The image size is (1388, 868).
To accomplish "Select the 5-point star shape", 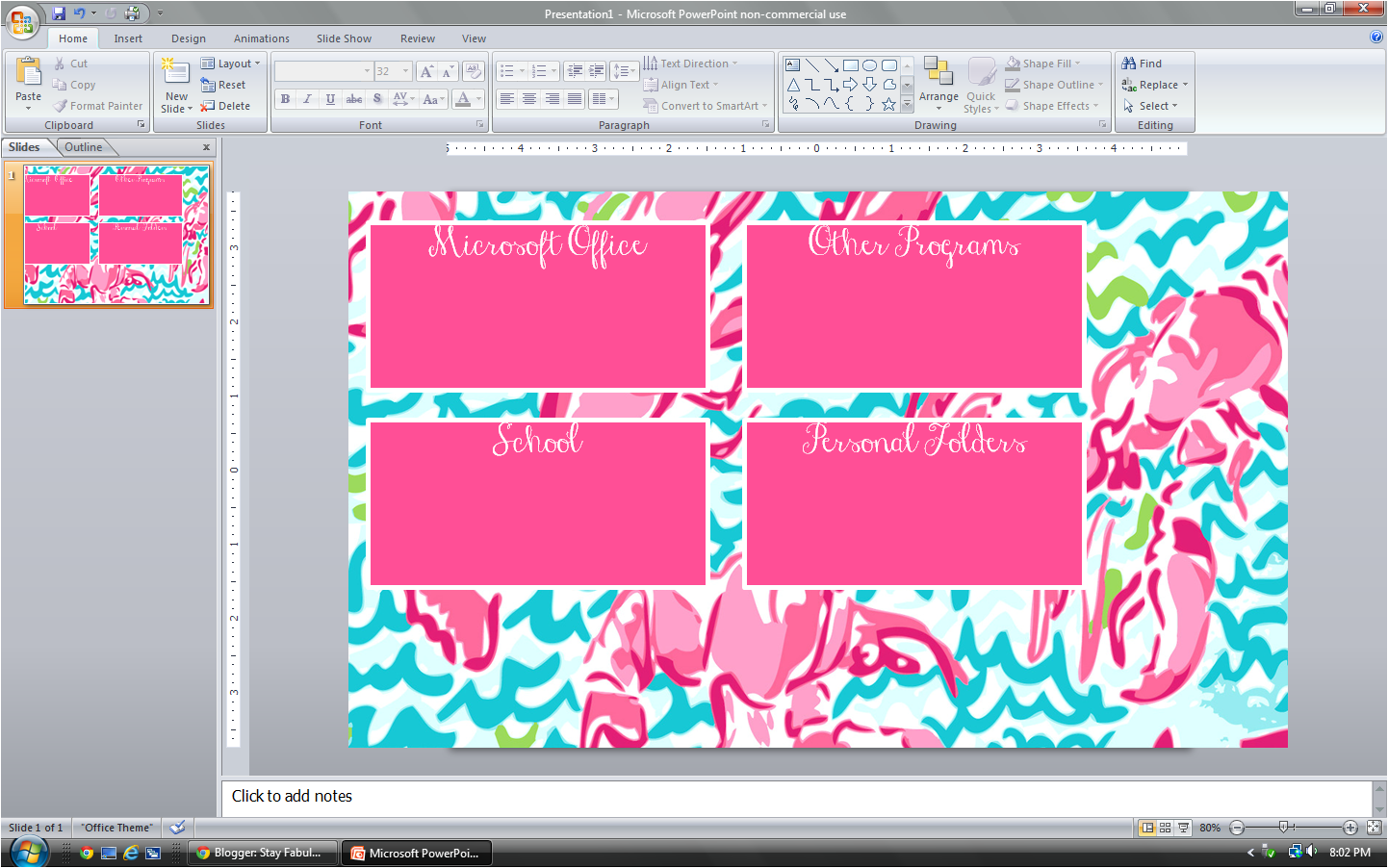I will [888, 104].
